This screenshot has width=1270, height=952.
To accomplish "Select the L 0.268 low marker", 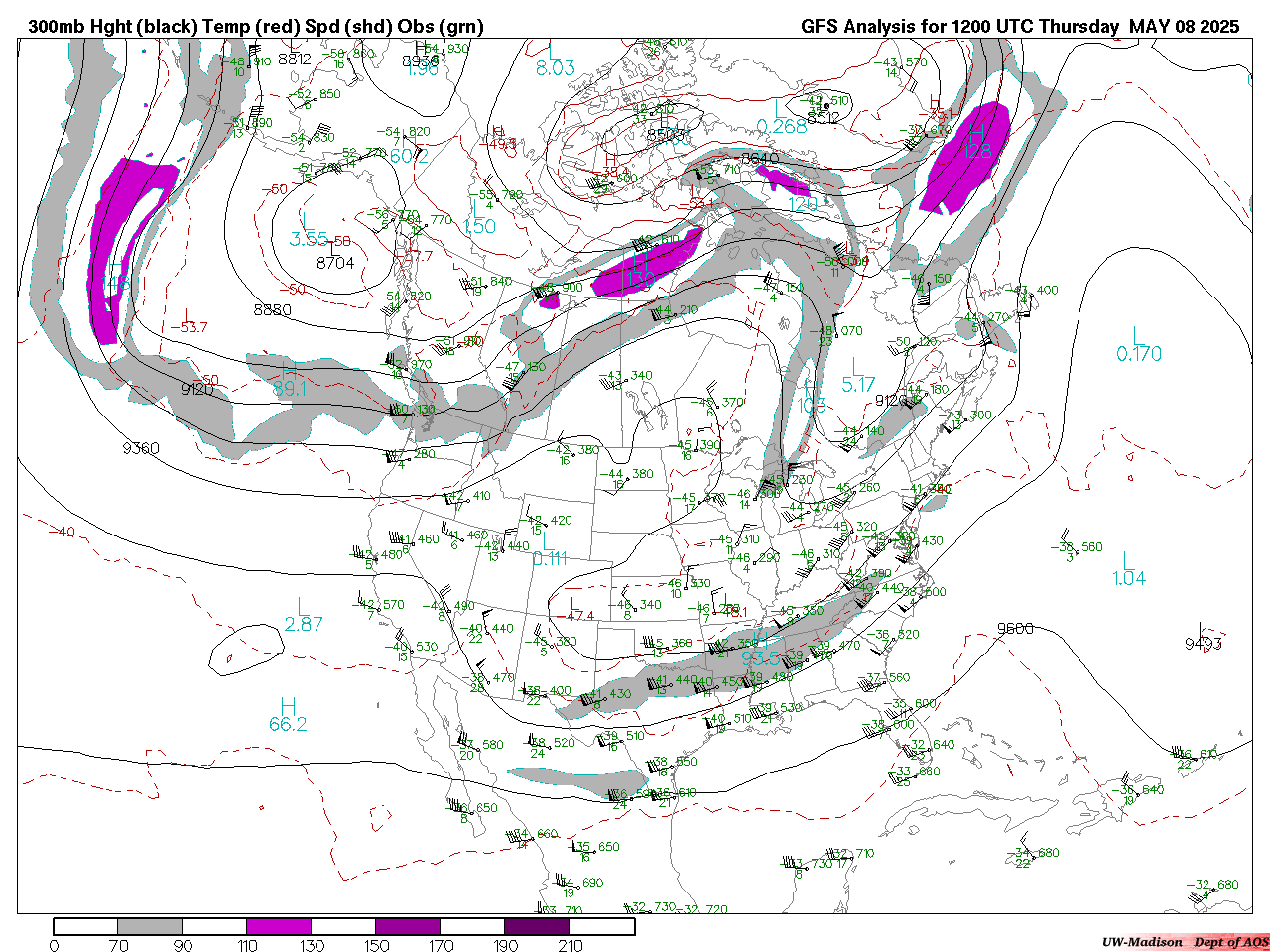I will click(x=782, y=117).
